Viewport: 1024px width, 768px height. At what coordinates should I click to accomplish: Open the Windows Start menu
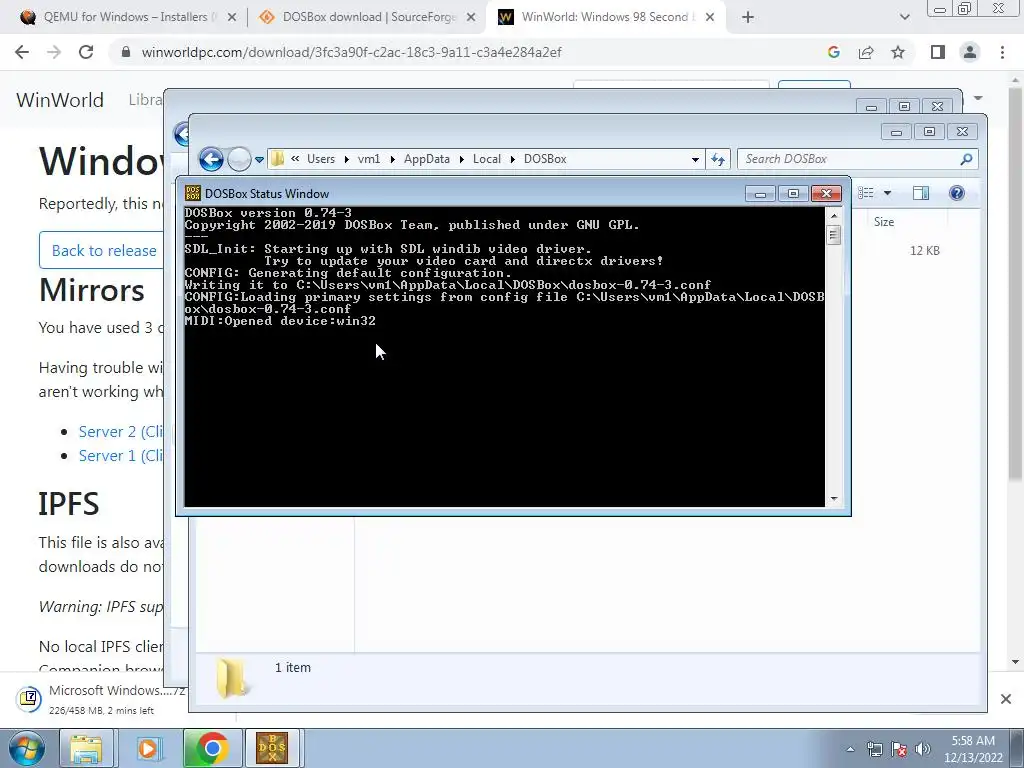(26, 748)
